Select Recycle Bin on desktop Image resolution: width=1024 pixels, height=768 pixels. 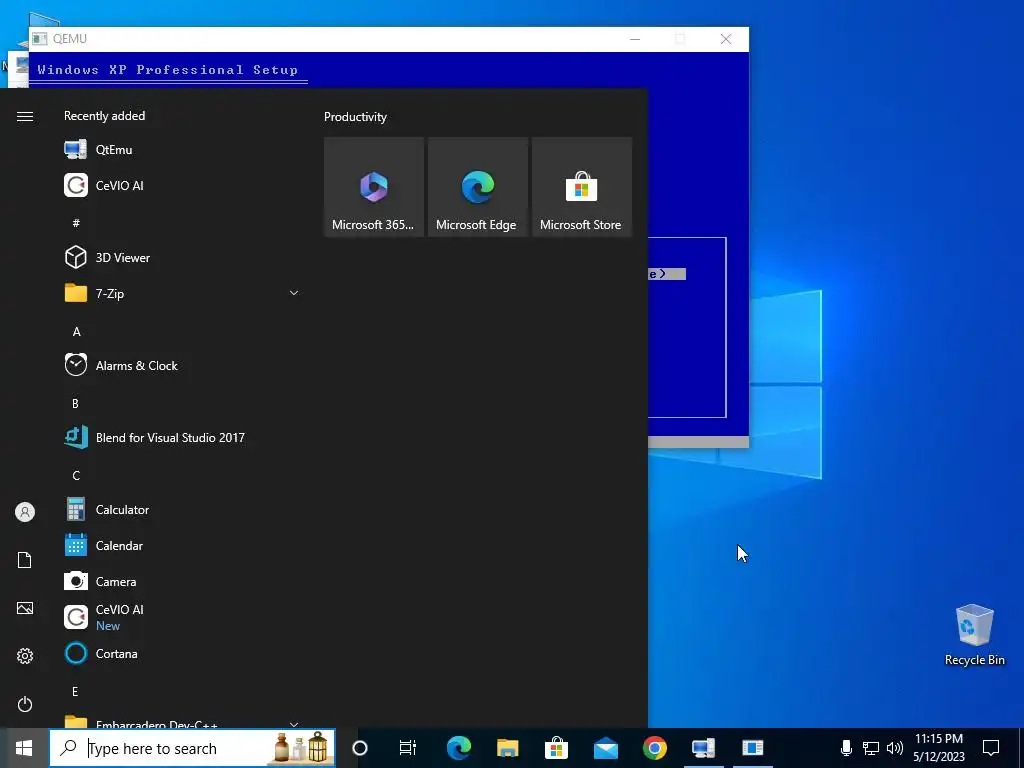coord(974,635)
